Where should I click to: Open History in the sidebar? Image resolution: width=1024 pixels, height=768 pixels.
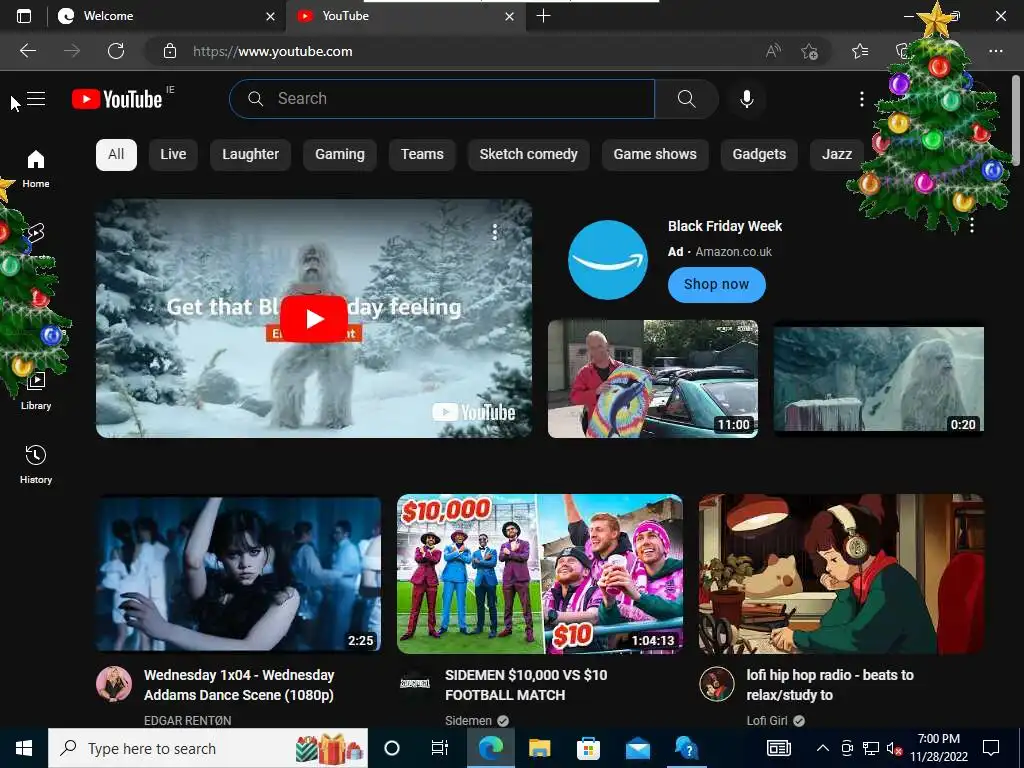click(36, 464)
